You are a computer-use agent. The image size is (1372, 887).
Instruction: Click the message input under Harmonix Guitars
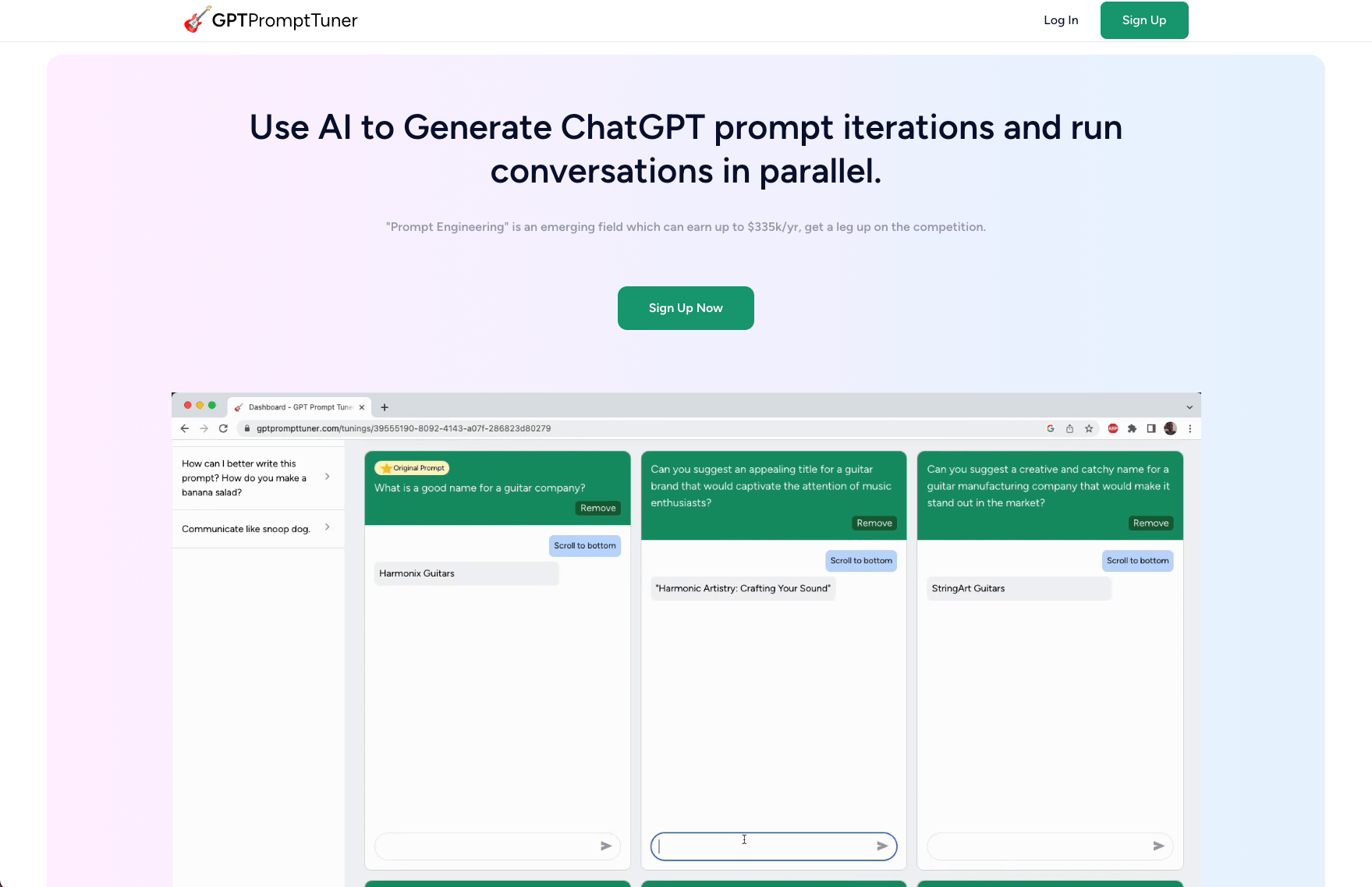click(x=498, y=846)
